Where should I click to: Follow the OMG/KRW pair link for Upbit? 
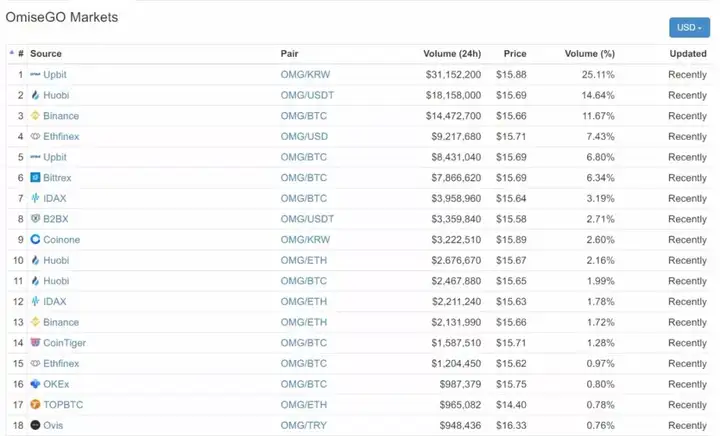pos(305,74)
